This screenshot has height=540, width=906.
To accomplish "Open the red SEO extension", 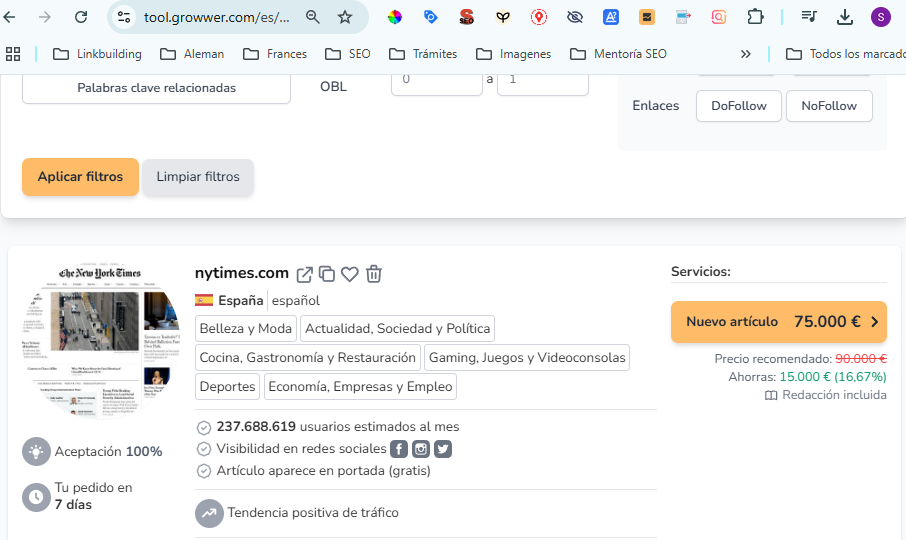I will [466, 17].
